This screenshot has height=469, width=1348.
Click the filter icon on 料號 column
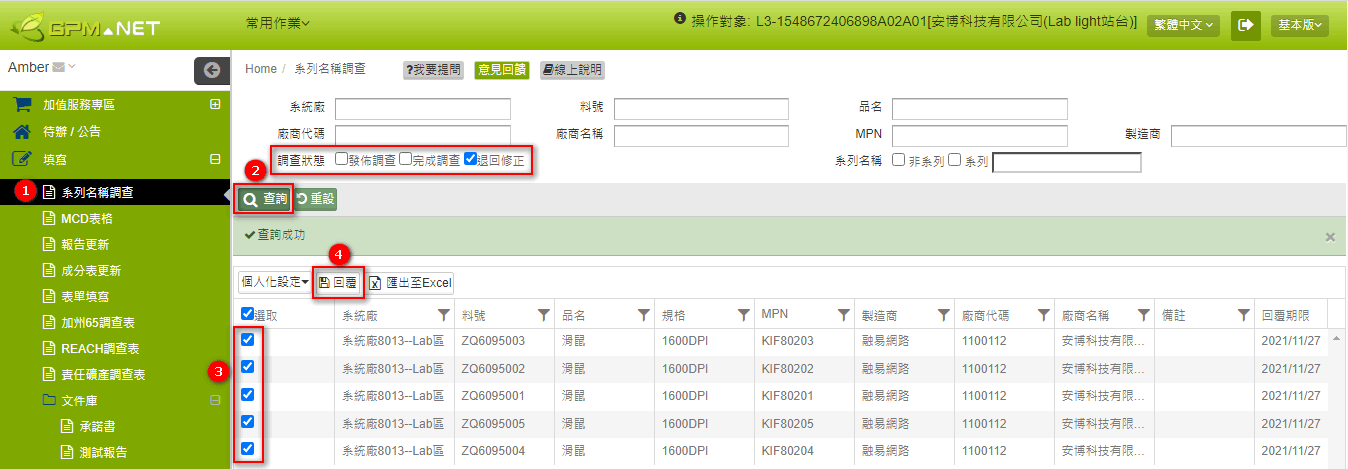pyautogui.click(x=543, y=315)
